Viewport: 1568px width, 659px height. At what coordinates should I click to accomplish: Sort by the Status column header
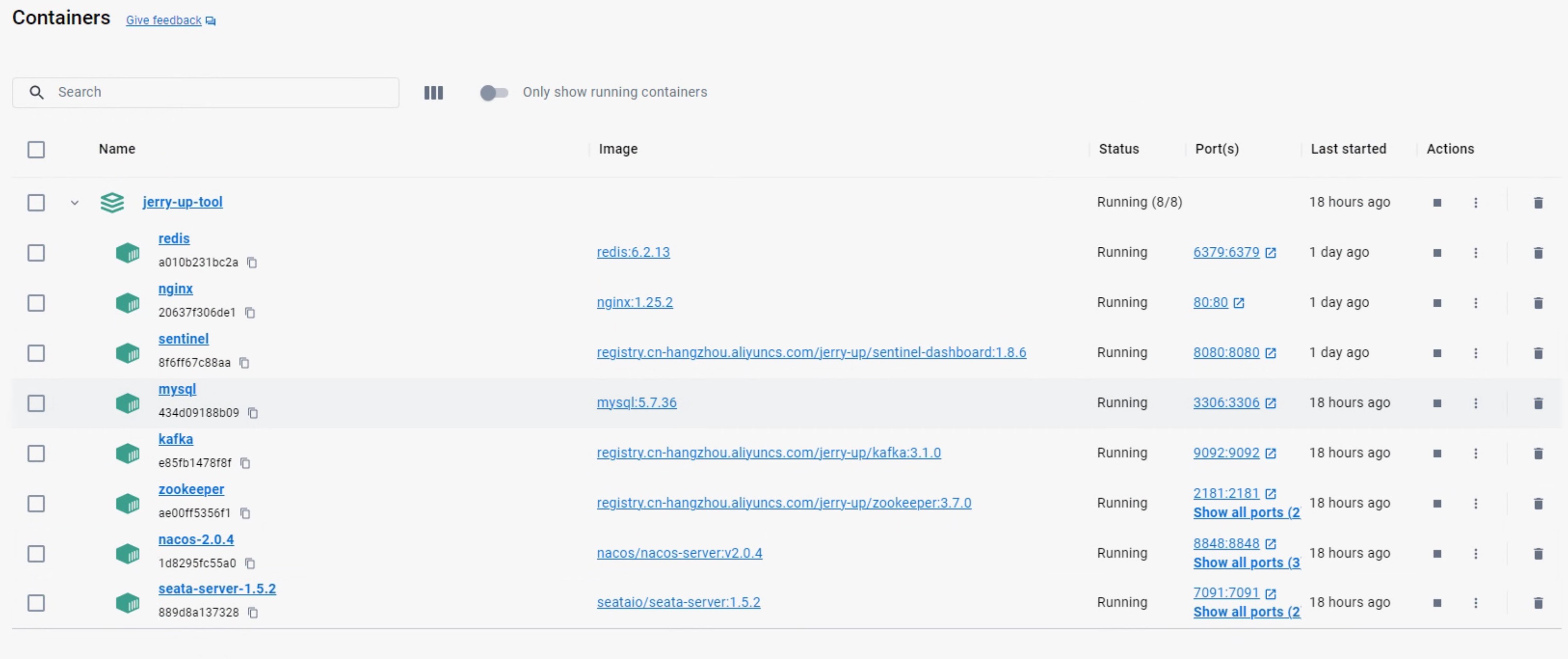click(1118, 149)
